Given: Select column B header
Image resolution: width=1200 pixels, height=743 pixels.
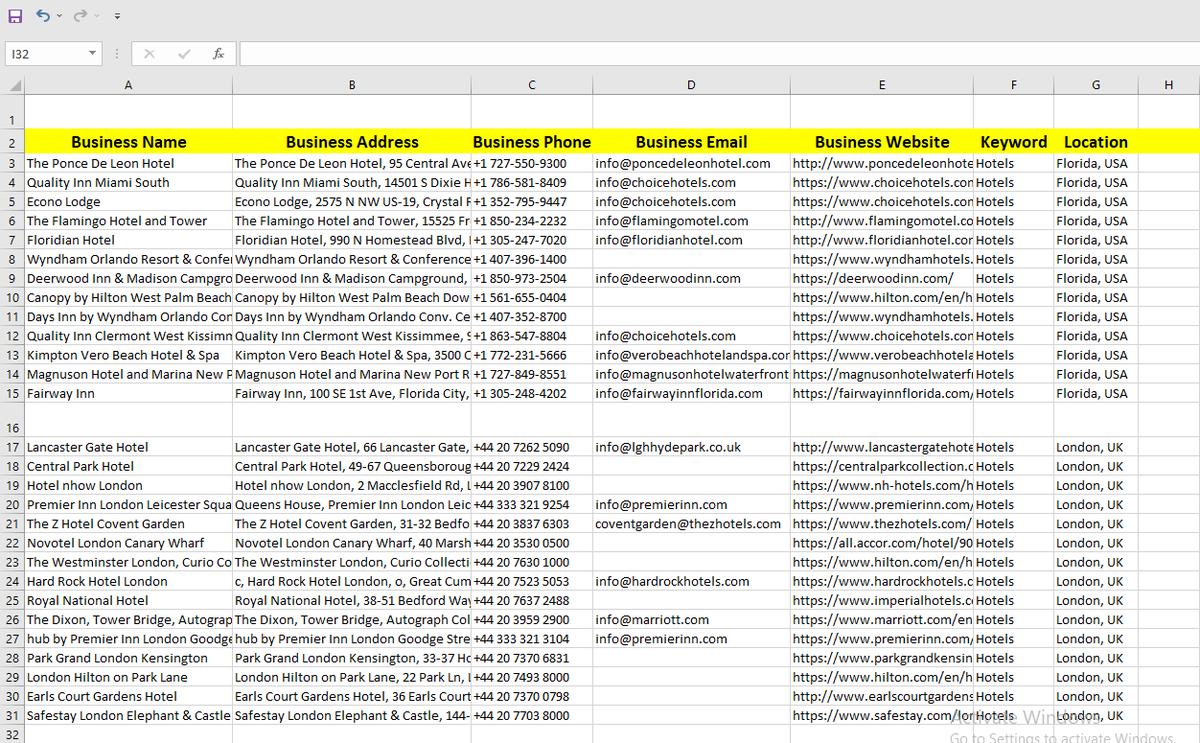Looking at the screenshot, I should pyautogui.click(x=352, y=86).
